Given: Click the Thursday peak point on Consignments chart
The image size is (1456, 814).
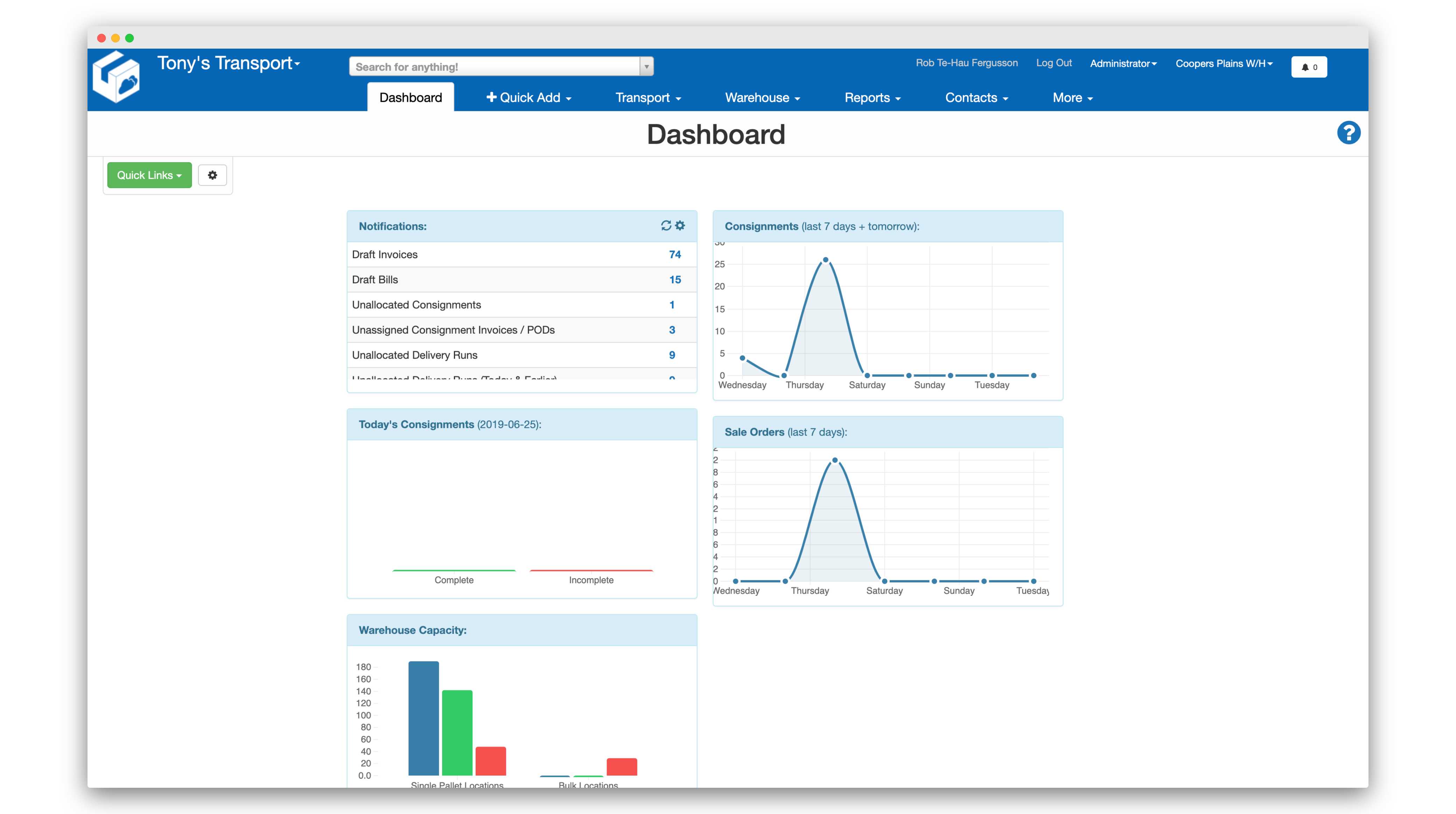Looking at the screenshot, I should point(825,260).
